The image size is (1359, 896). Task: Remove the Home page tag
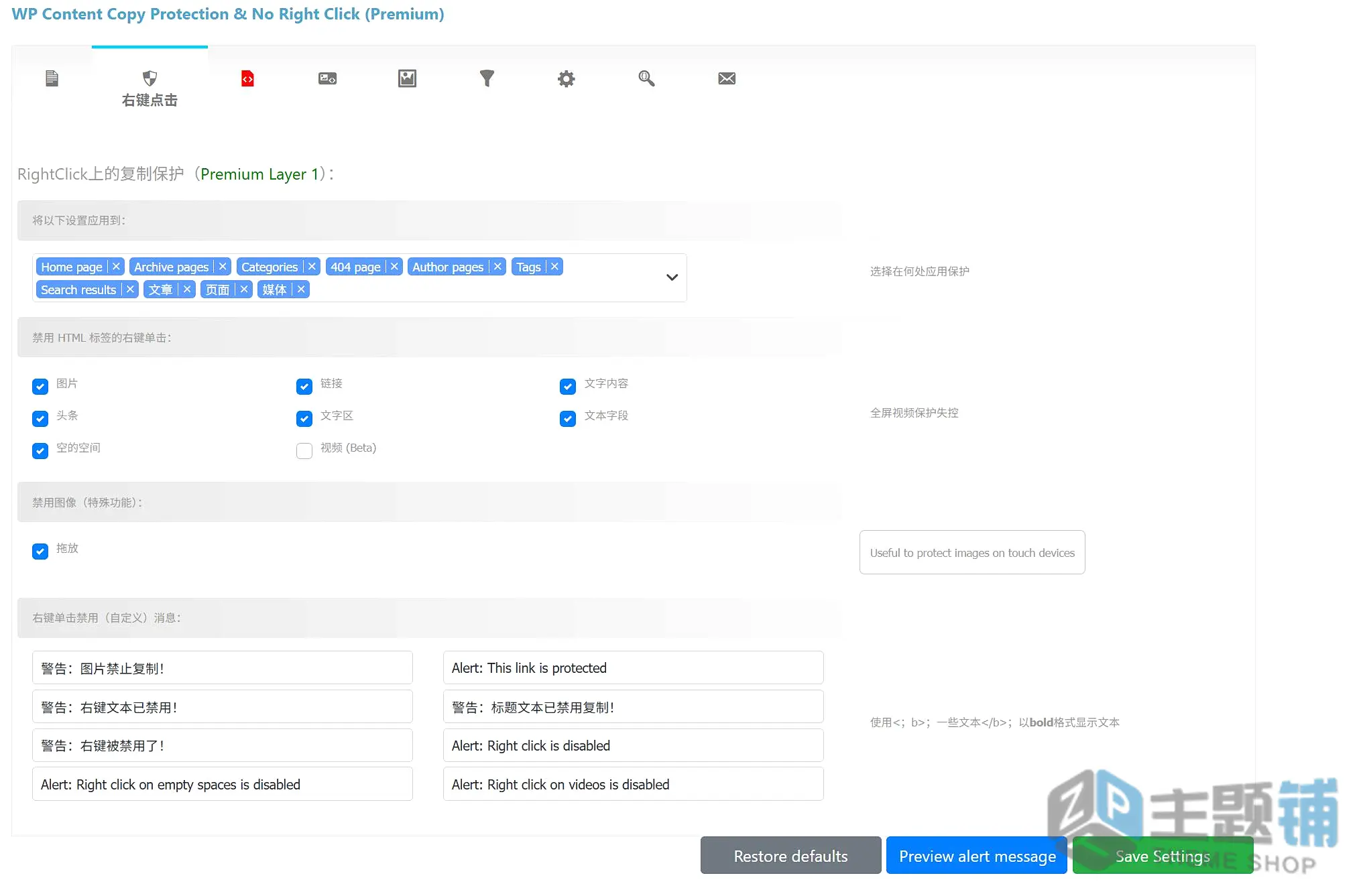116,267
